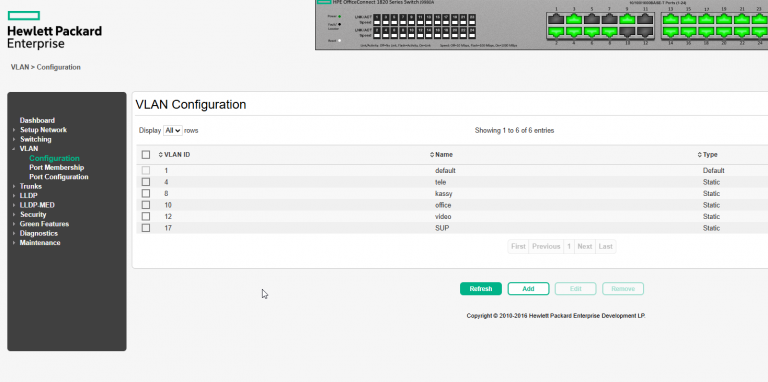
Task: Select the checkbox for VLAN 10 office
Action: (x=146, y=205)
